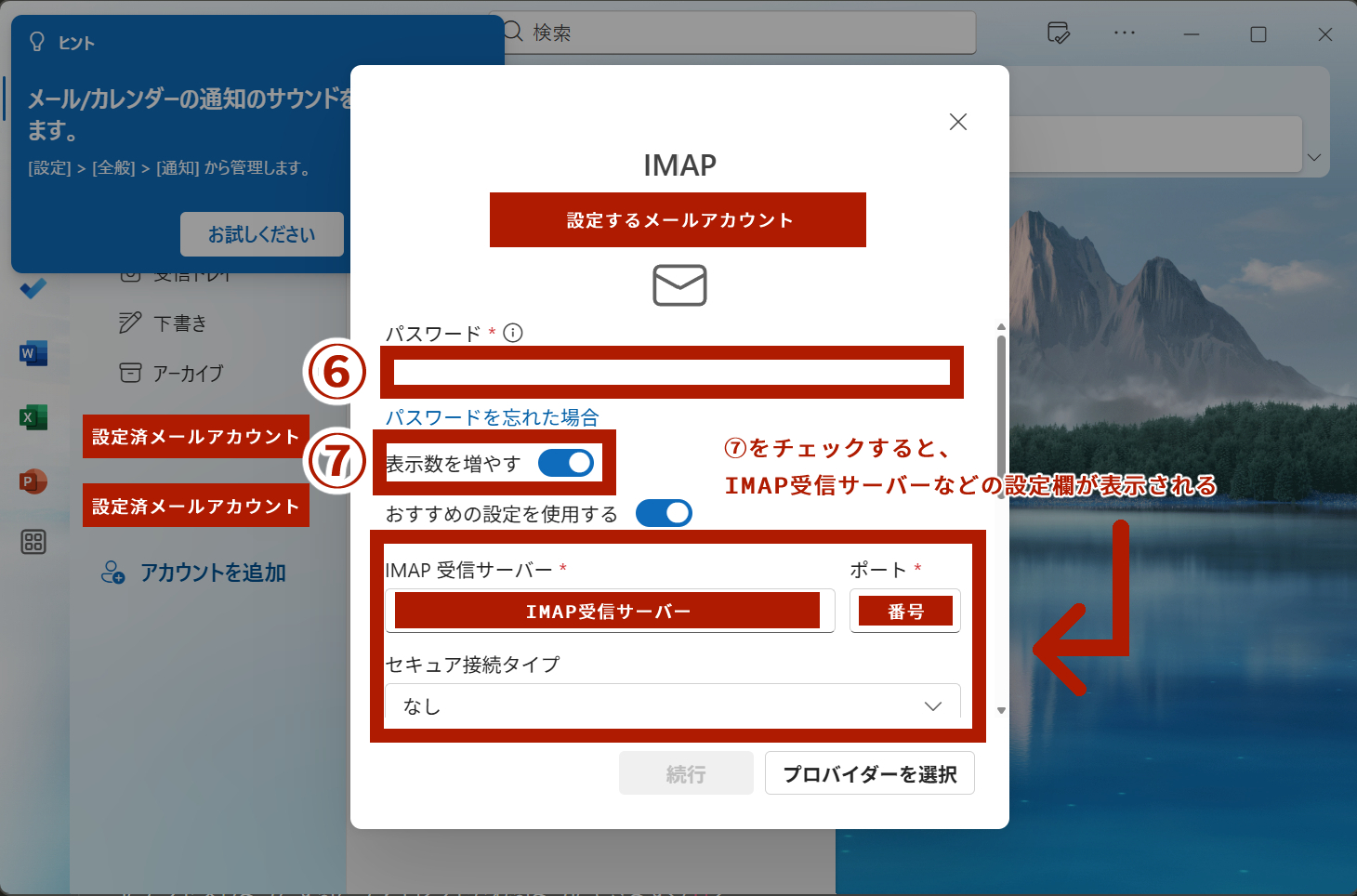Click the パスワードを忘れた場合 link
Image resolution: width=1357 pixels, height=896 pixels.
pos(491,417)
